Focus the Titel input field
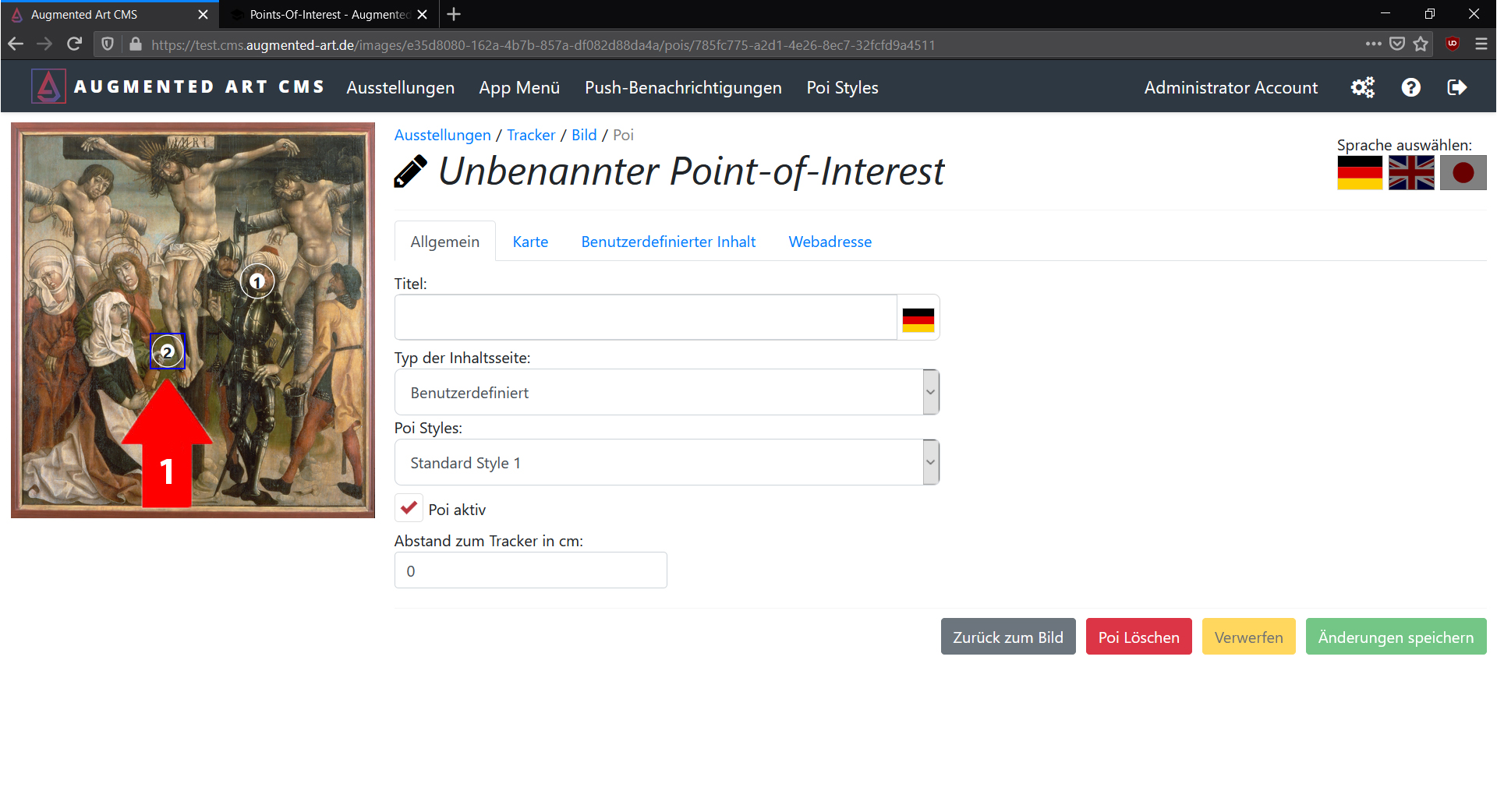This screenshot has width=1497, height=812. point(646,317)
